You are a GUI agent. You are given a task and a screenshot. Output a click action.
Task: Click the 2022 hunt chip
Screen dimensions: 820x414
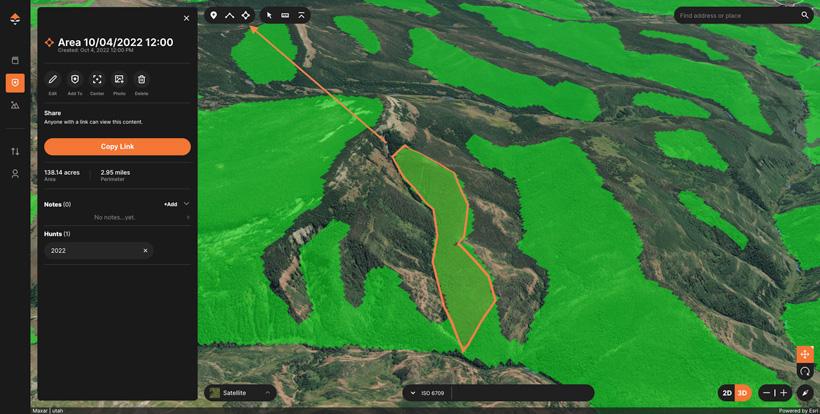(x=98, y=250)
